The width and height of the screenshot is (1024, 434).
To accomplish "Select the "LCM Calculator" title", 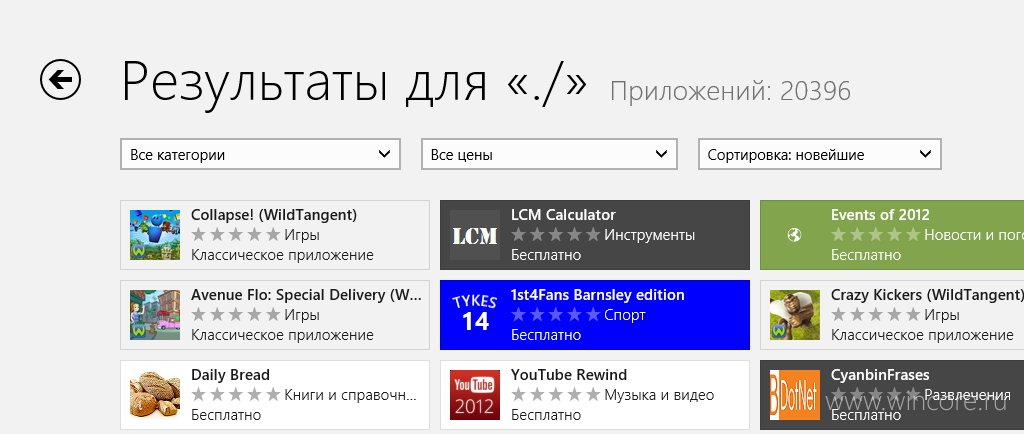I will point(563,215).
